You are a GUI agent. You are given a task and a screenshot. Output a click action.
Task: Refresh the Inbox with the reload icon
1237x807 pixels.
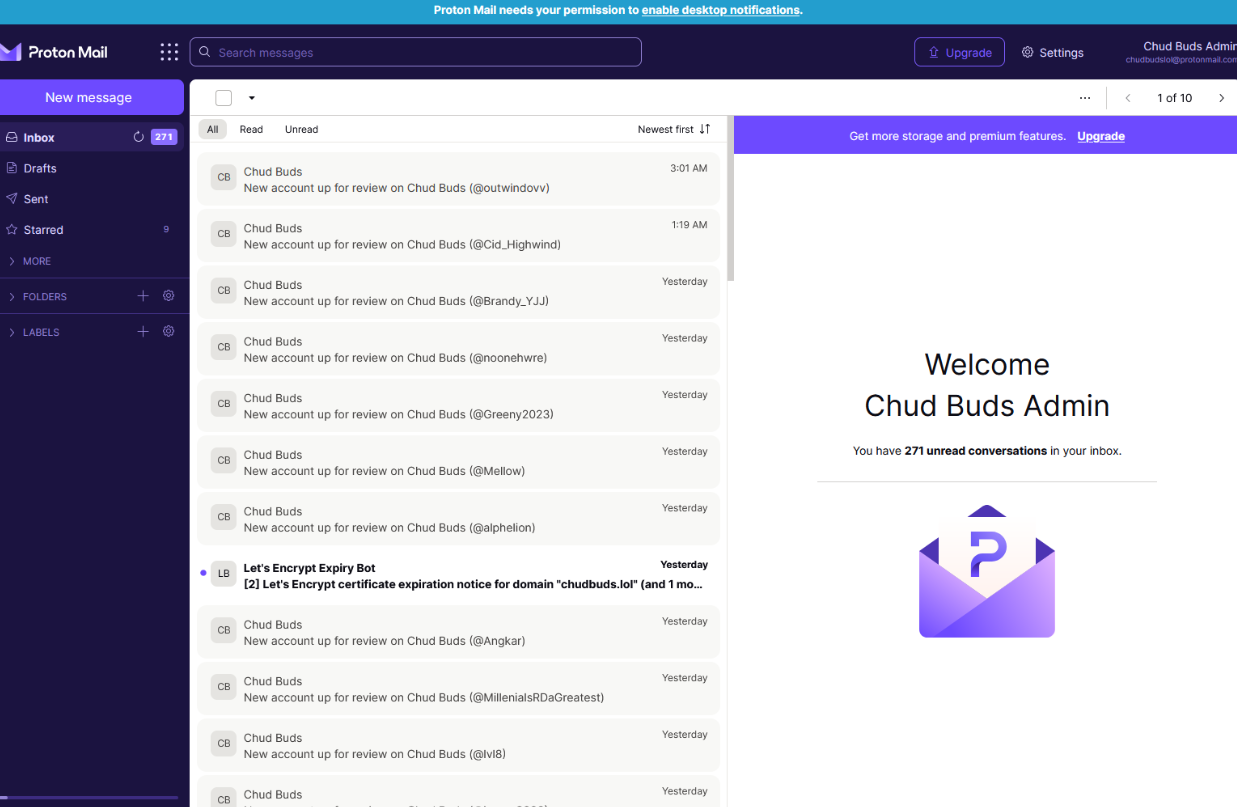pos(139,137)
